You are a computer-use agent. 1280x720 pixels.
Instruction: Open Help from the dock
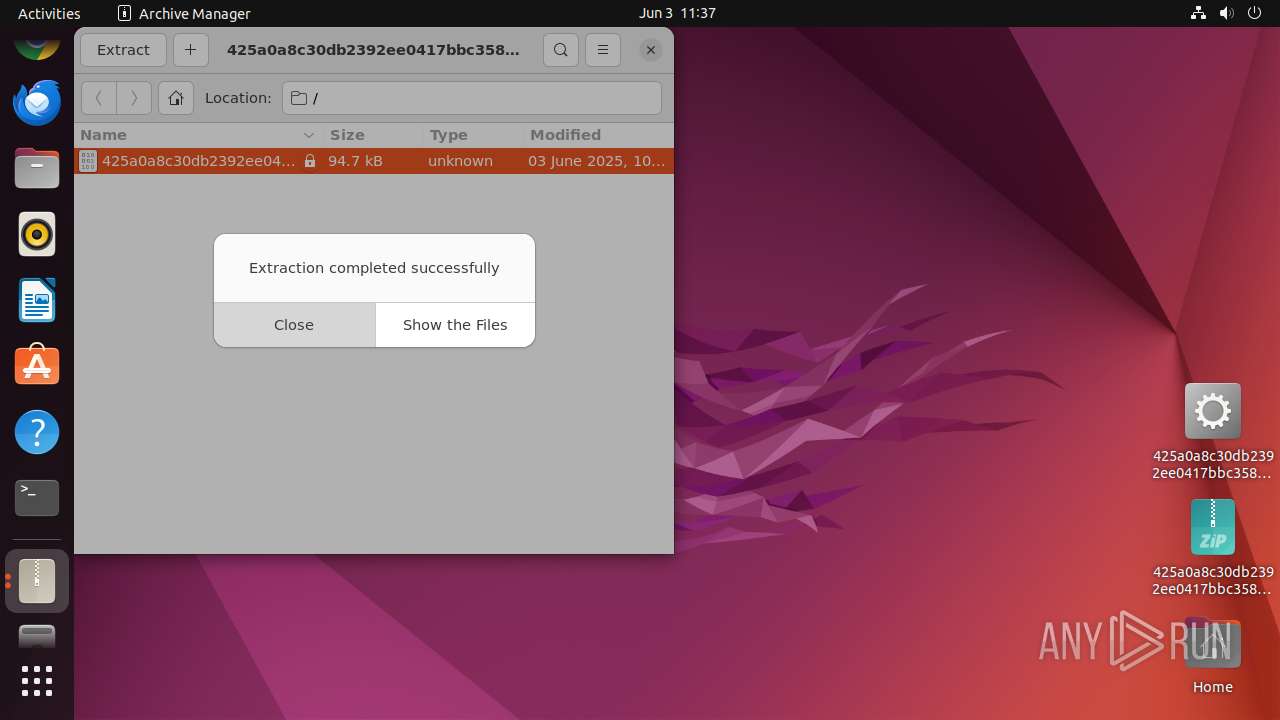tap(37, 432)
